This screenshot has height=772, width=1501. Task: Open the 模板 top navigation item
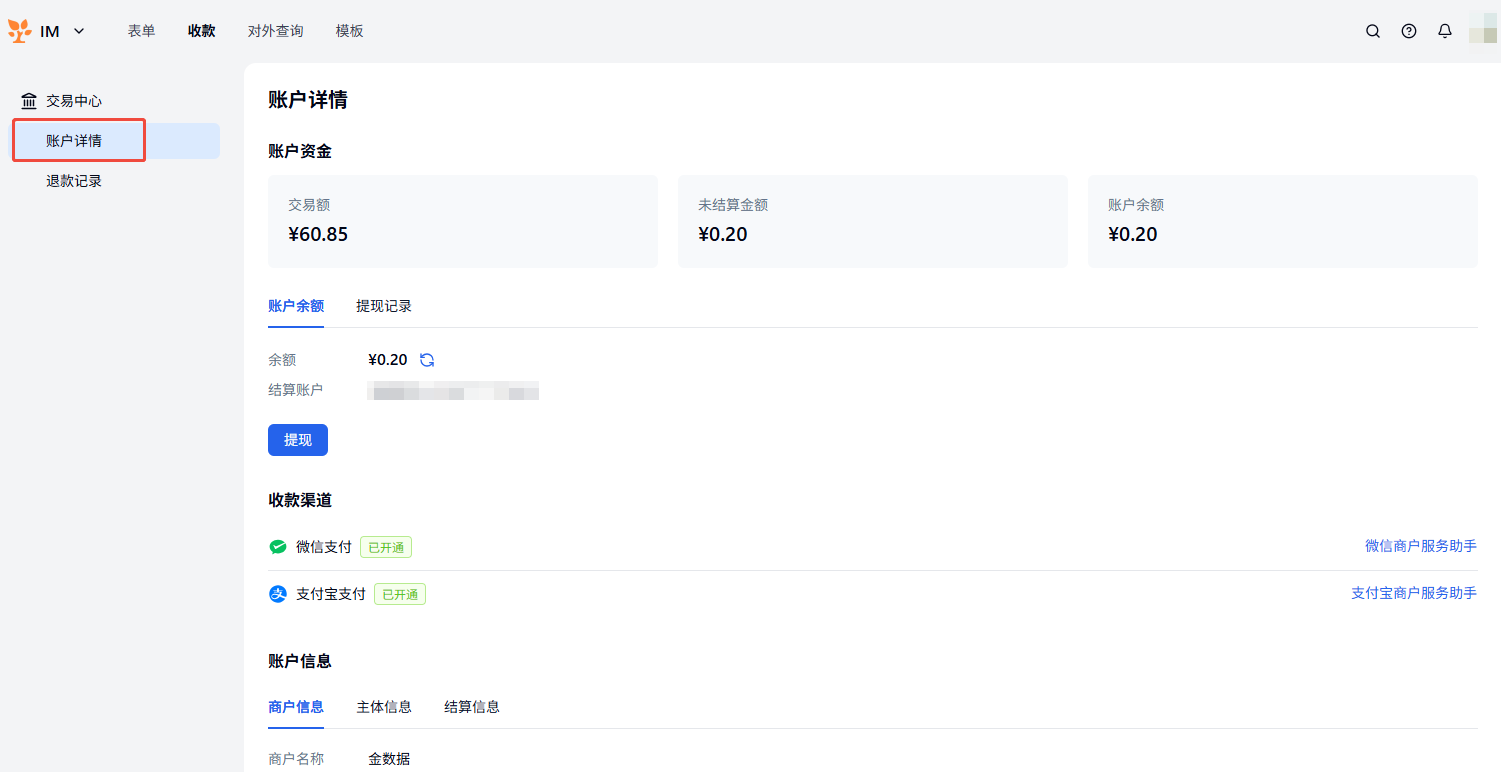pyautogui.click(x=350, y=31)
